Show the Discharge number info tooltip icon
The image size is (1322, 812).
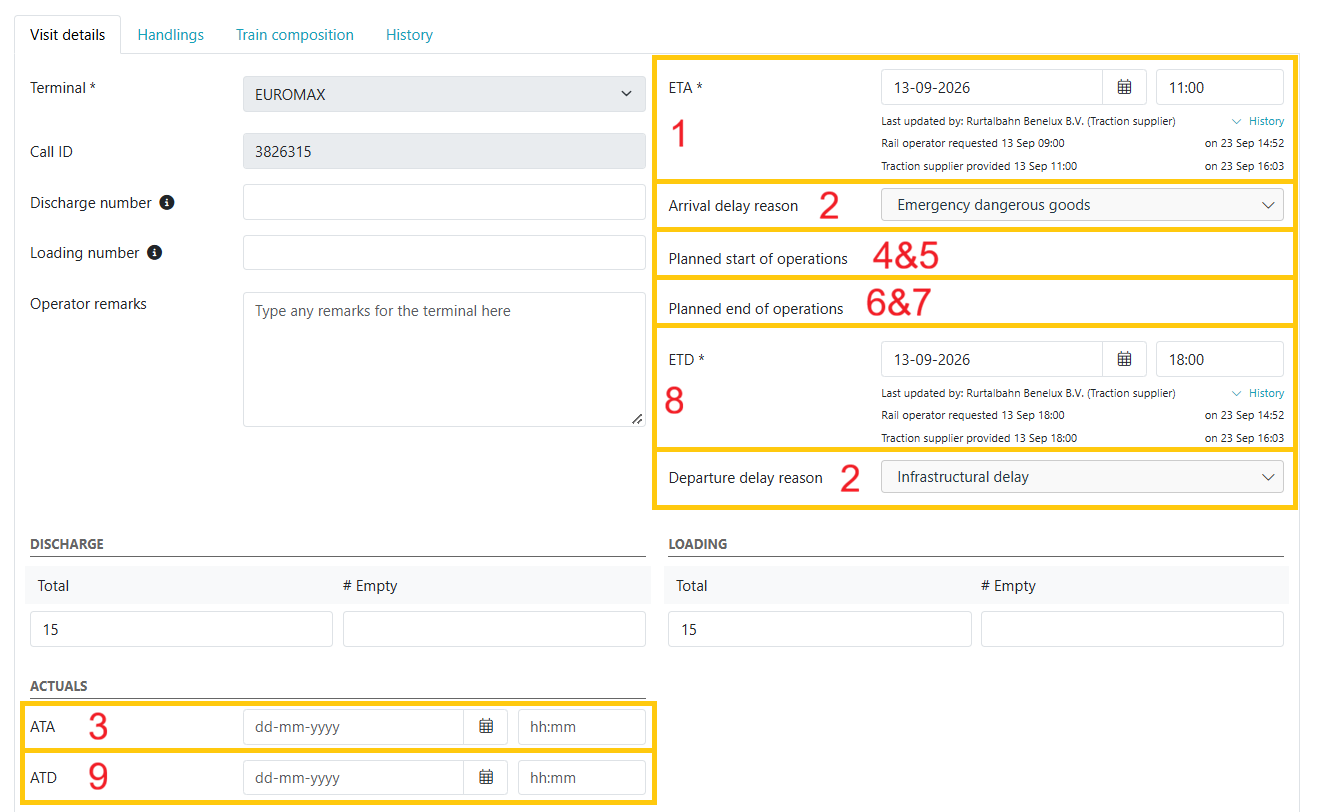click(167, 202)
